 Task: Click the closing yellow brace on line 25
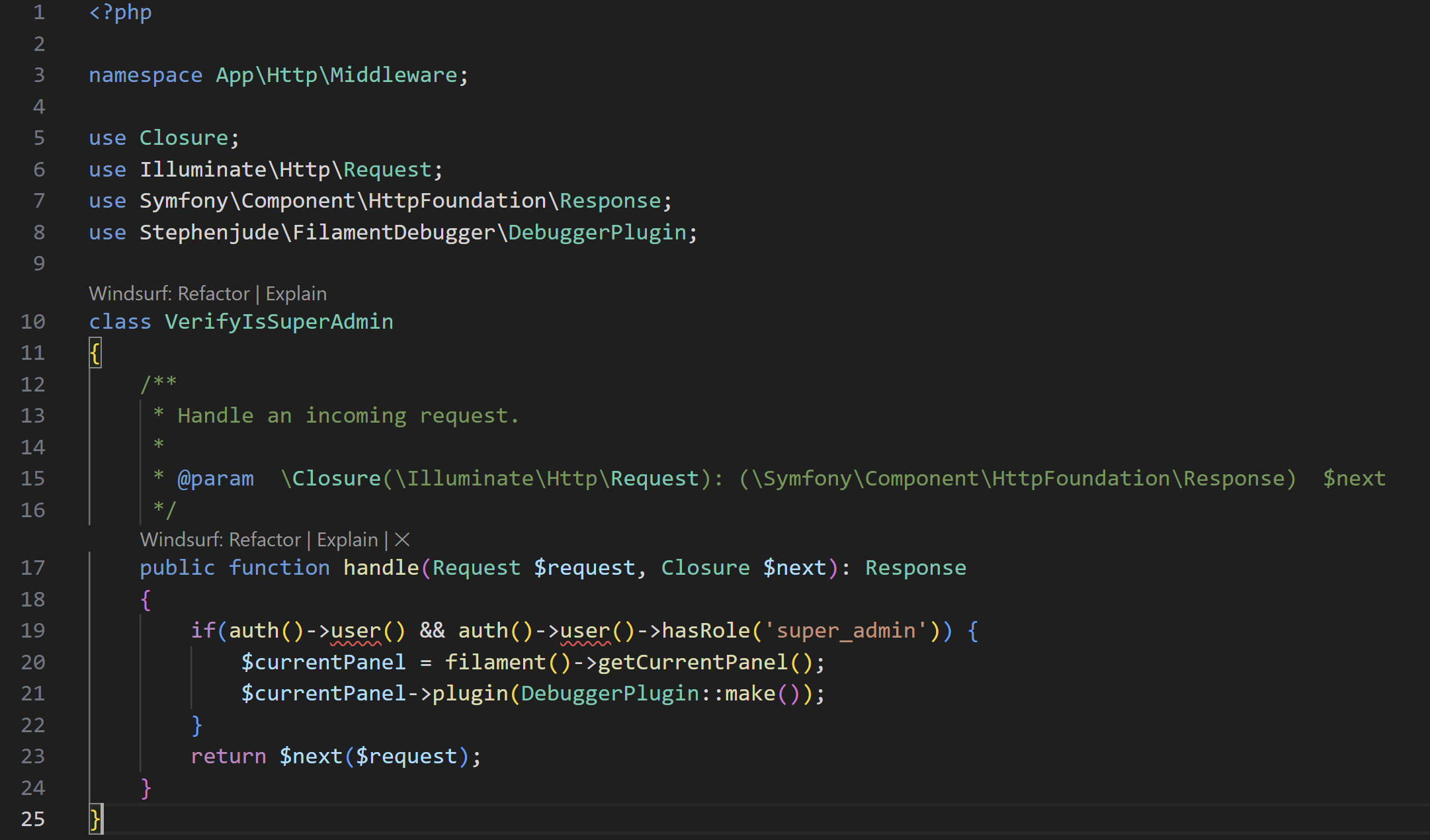click(95, 819)
